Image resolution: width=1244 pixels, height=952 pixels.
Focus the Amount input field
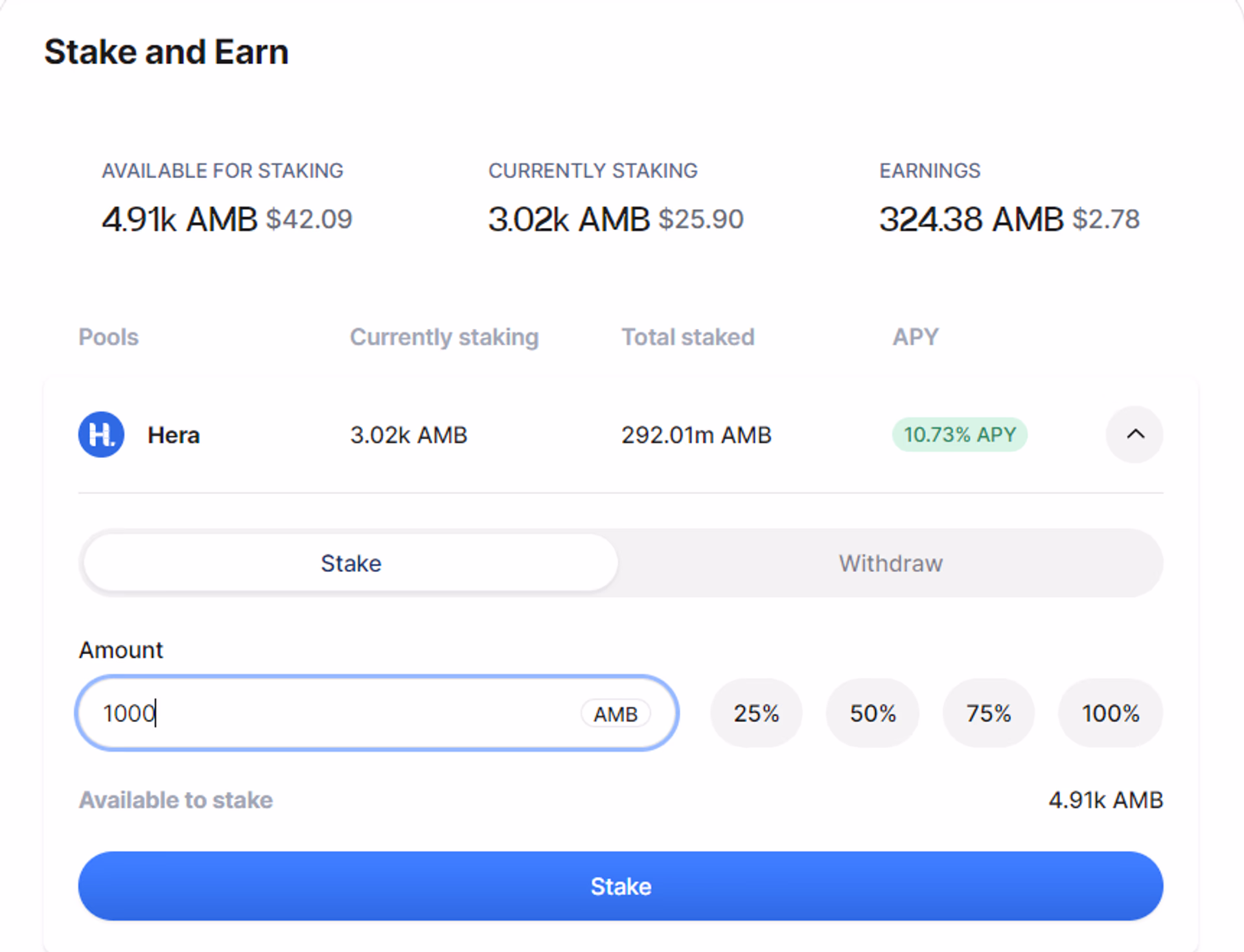pyautogui.click(x=377, y=713)
